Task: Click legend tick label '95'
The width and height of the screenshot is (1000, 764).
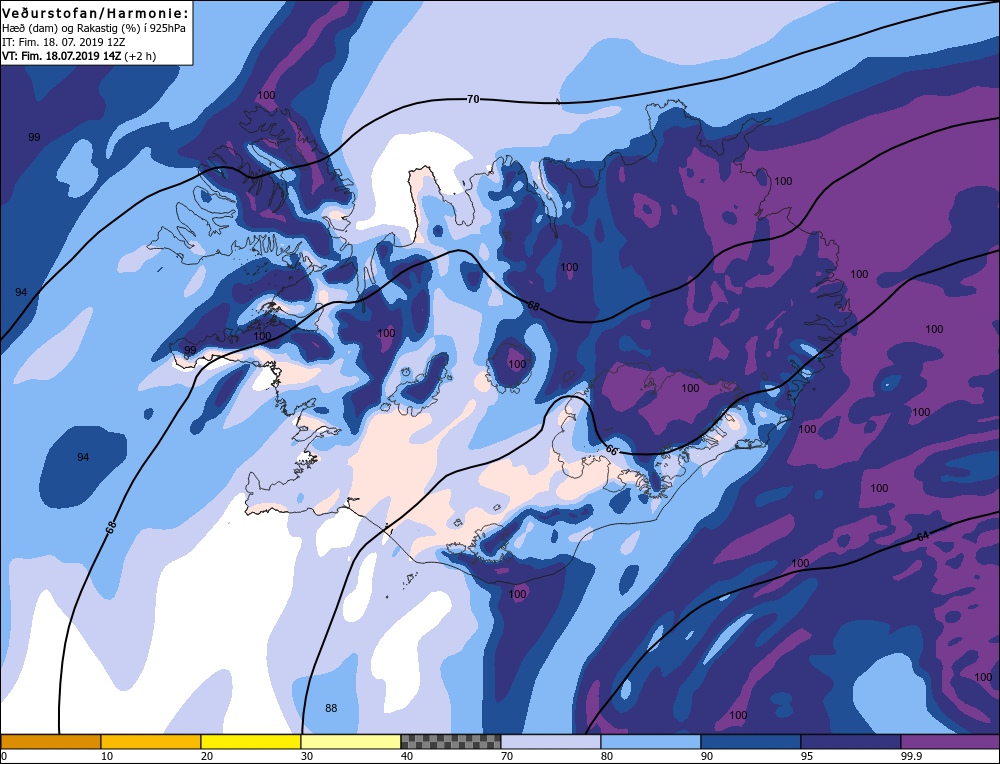Action: click(806, 756)
